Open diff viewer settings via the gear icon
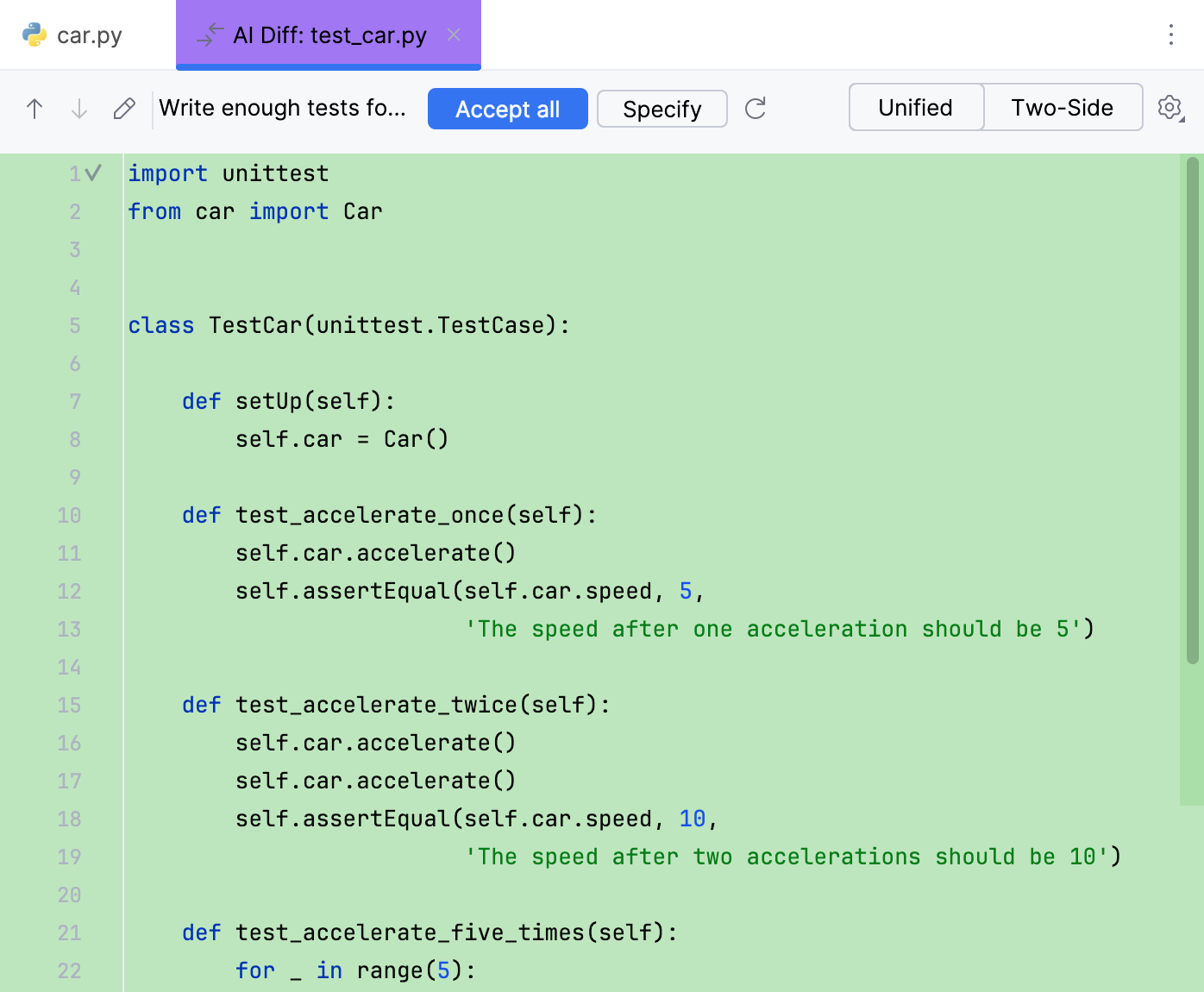Image resolution: width=1204 pixels, height=992 pixels. click(x=1170, y=108)
